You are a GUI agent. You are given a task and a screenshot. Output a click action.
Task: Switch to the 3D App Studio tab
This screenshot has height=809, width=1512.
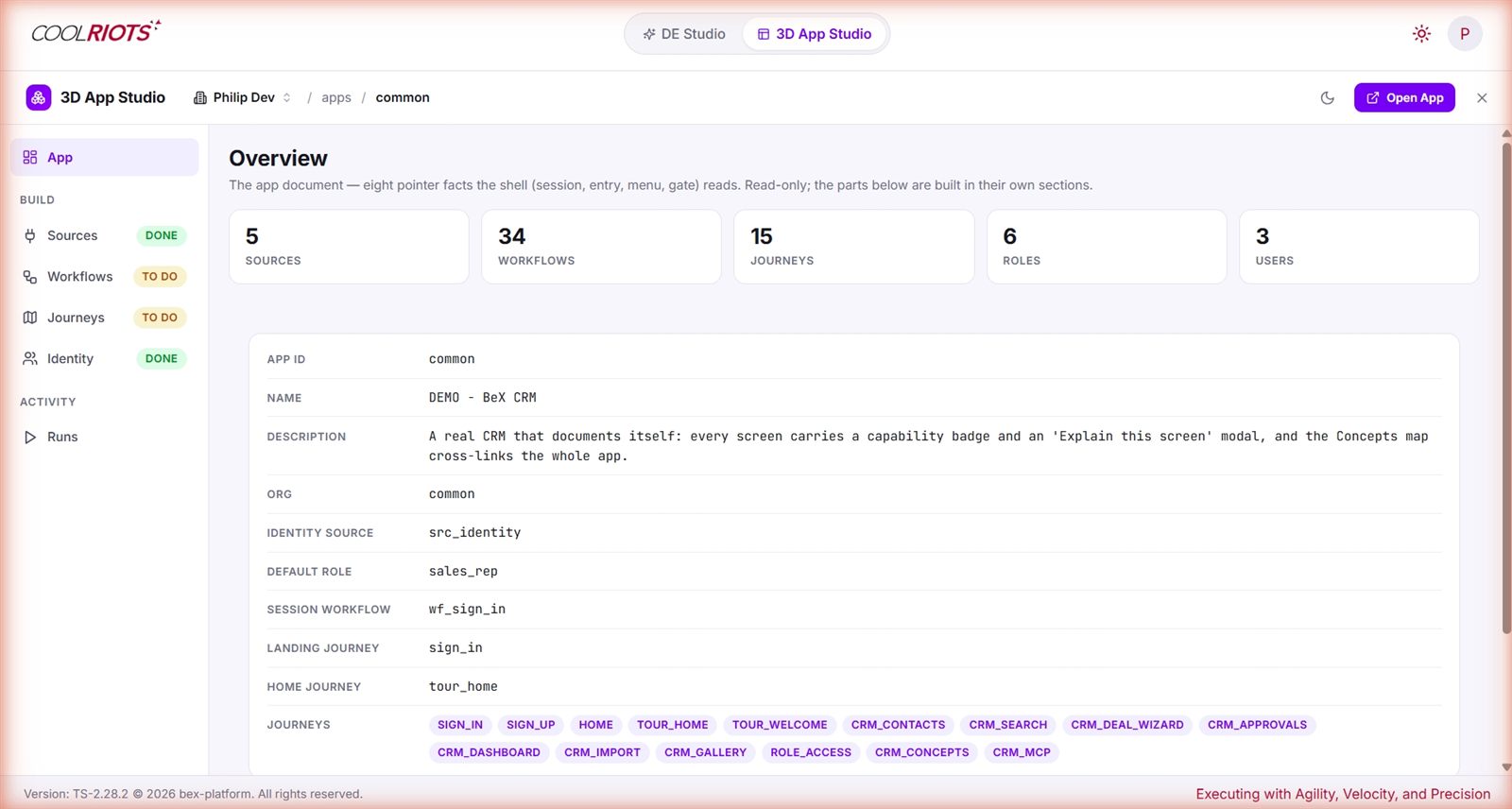[x=815, y=34]
